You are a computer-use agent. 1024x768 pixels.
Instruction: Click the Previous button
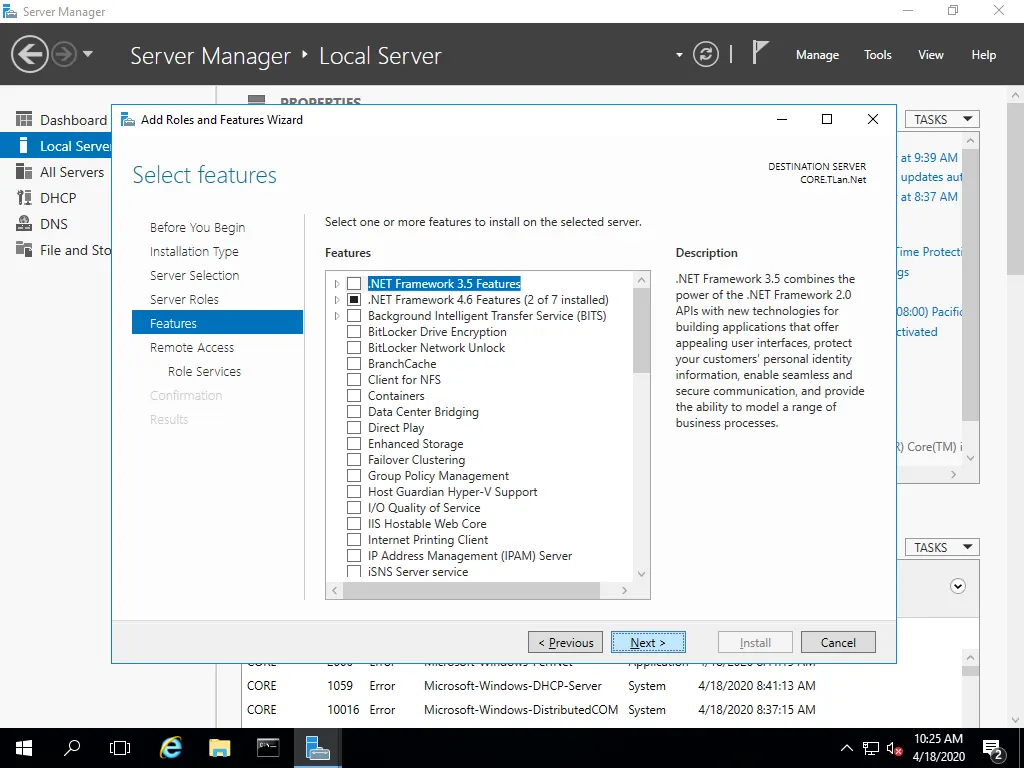point(566,643)
